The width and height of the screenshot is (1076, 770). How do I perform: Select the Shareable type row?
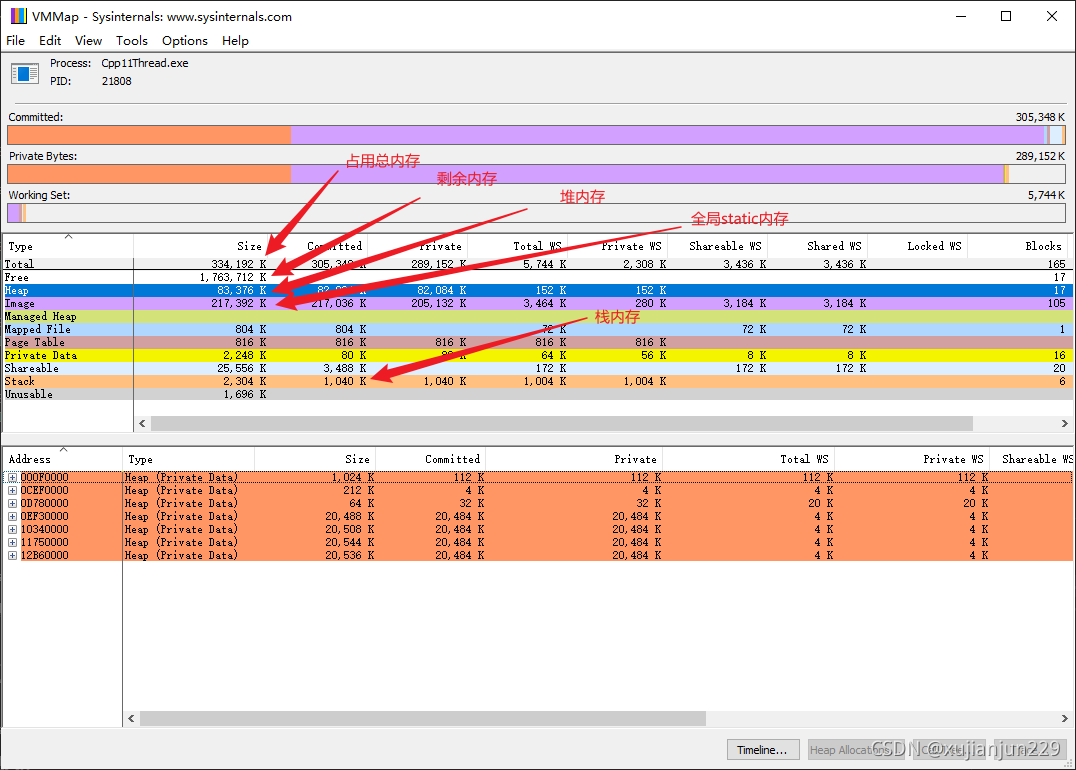tap(537, 369)
